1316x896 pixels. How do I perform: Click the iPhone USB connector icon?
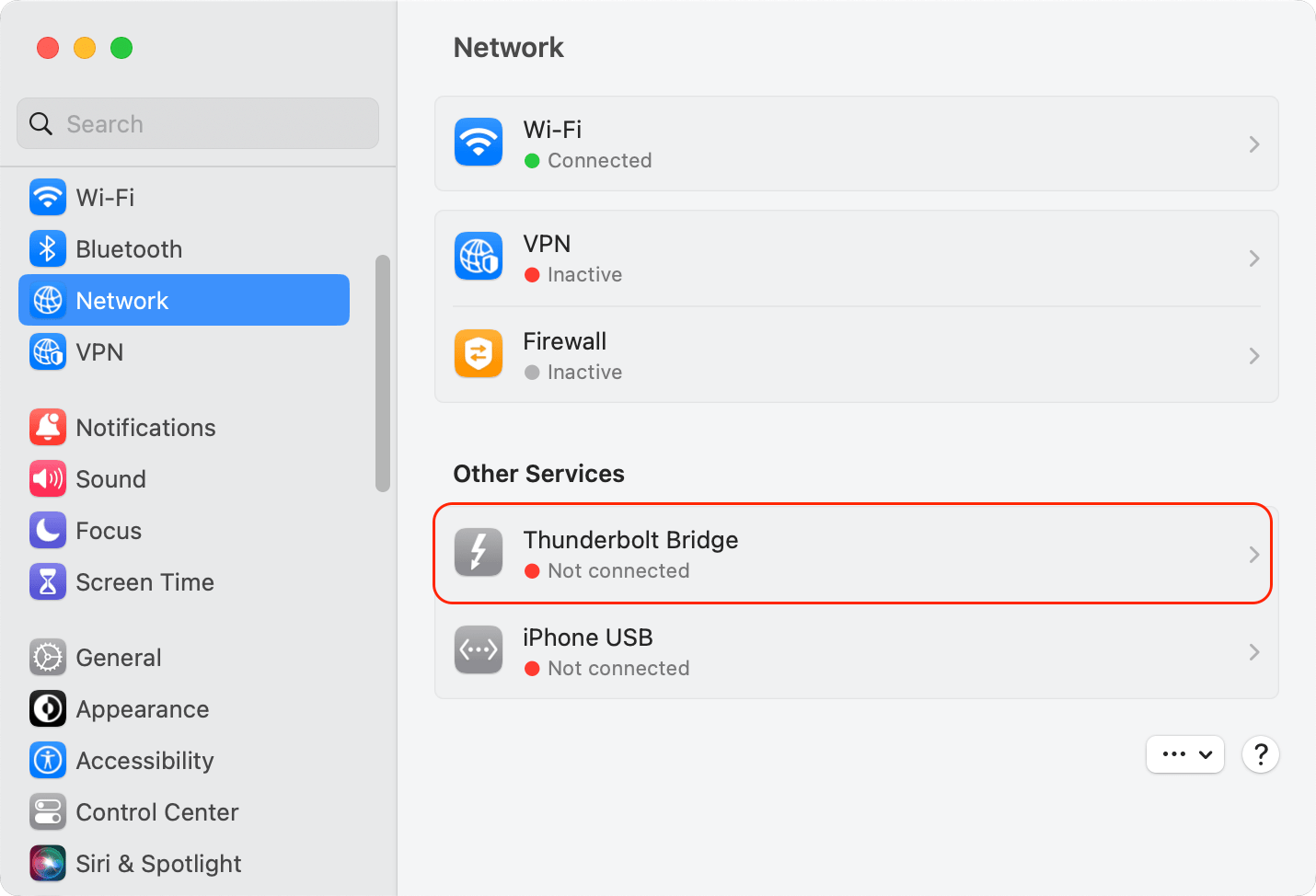point(478,650)
